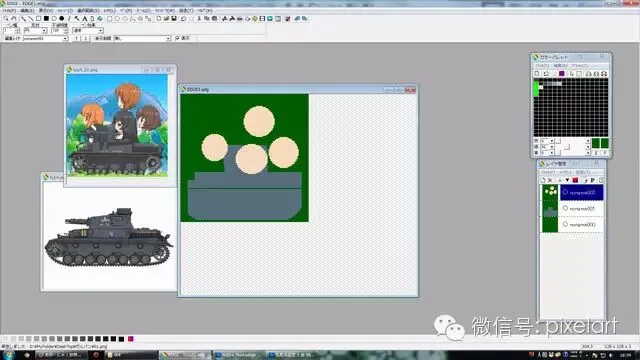The image size is (640, 360).
Task: Open the first menu in layer window
Action: (547, 172)
